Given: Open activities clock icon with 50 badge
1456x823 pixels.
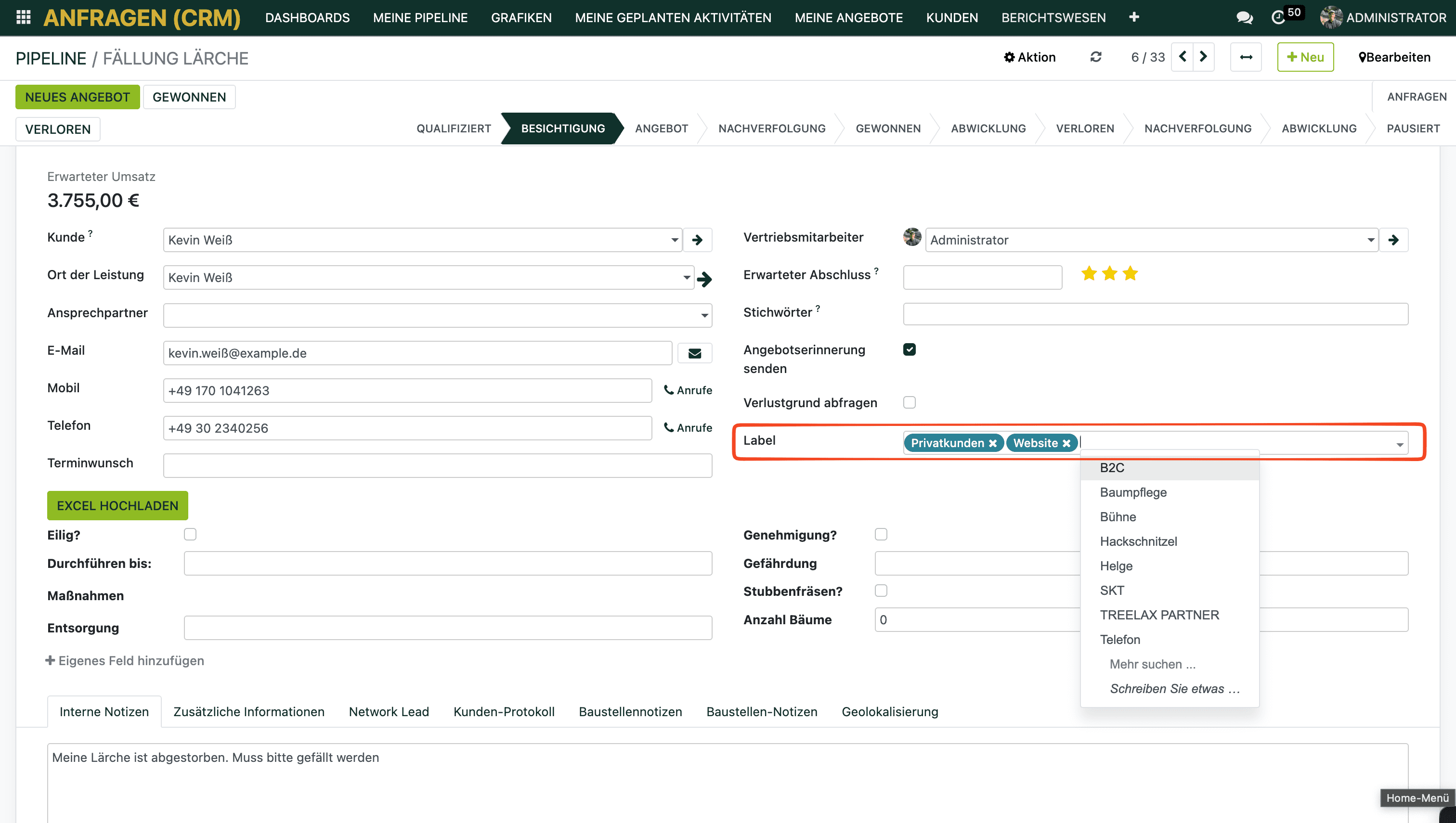Looking at the screenshot, I should pyautogui.click(x=1278, y=17).
